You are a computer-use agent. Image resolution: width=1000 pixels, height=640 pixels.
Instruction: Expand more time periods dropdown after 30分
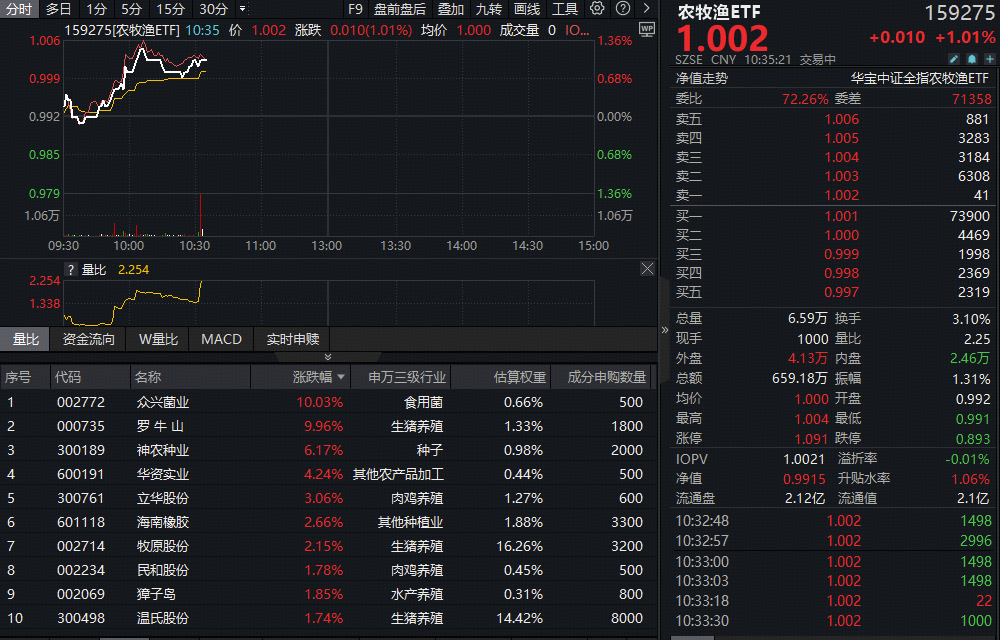point(243,9)
